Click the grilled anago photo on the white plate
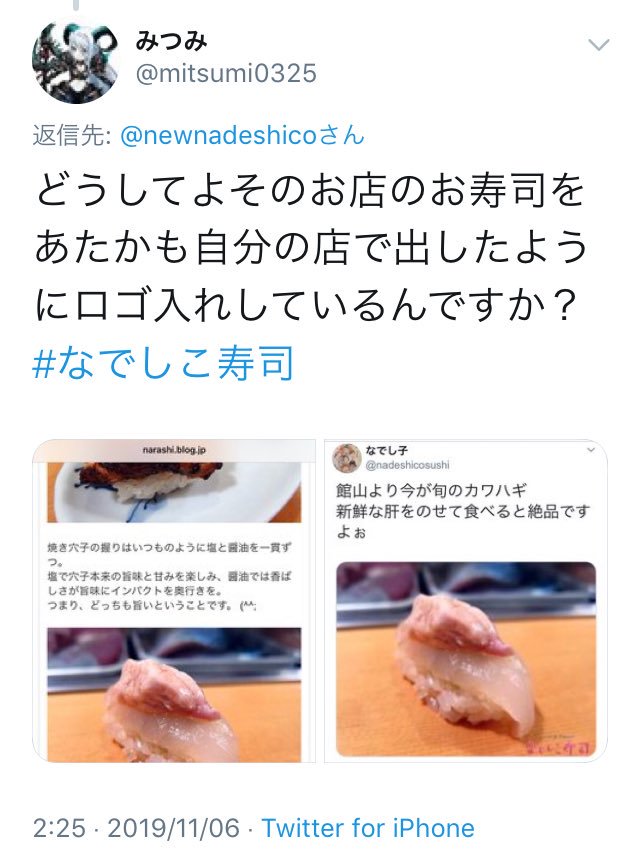This screenshot has width=639, height=854. [174, 492]
